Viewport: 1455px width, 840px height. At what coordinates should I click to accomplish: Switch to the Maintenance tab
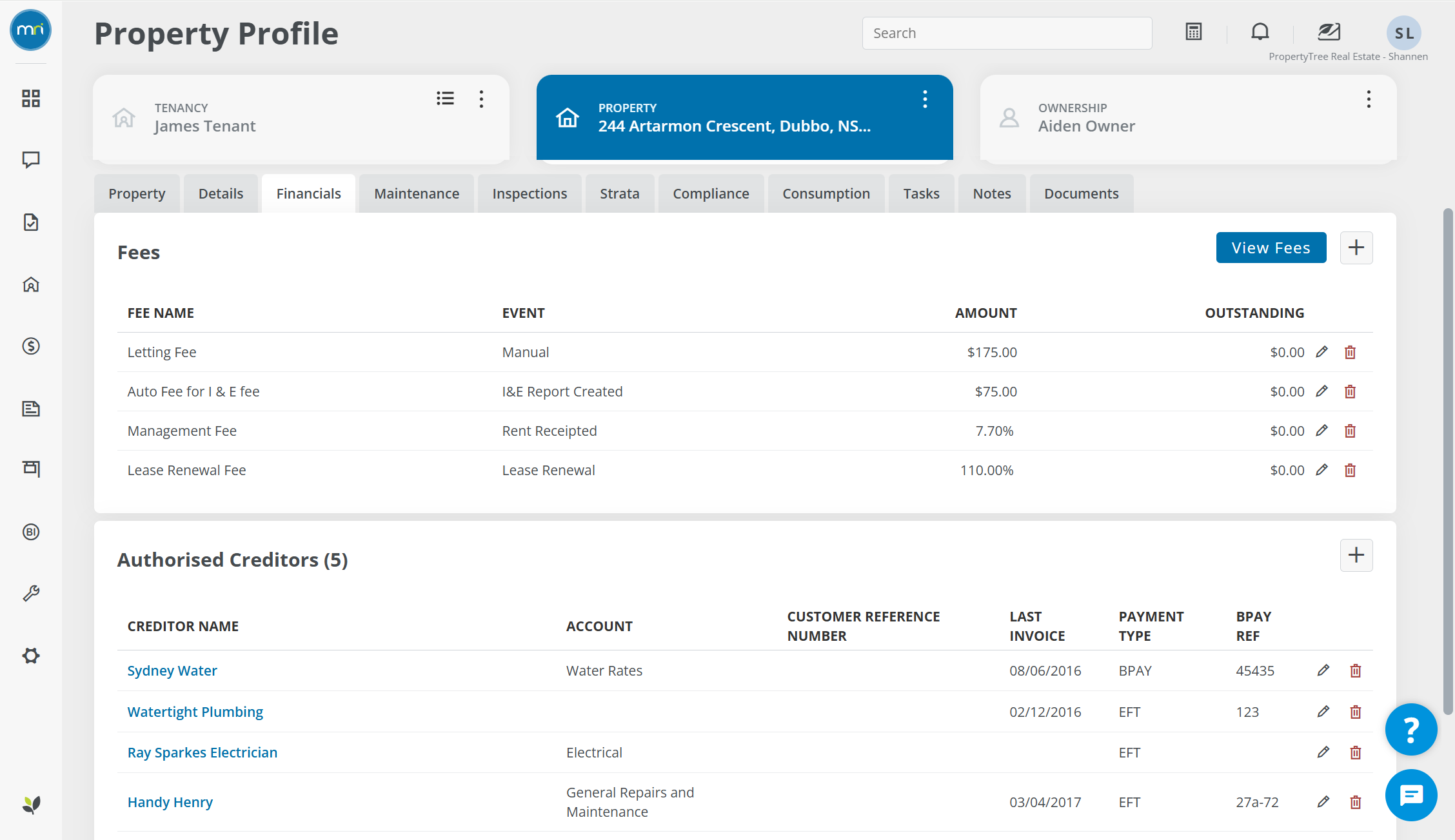(417, 193)
